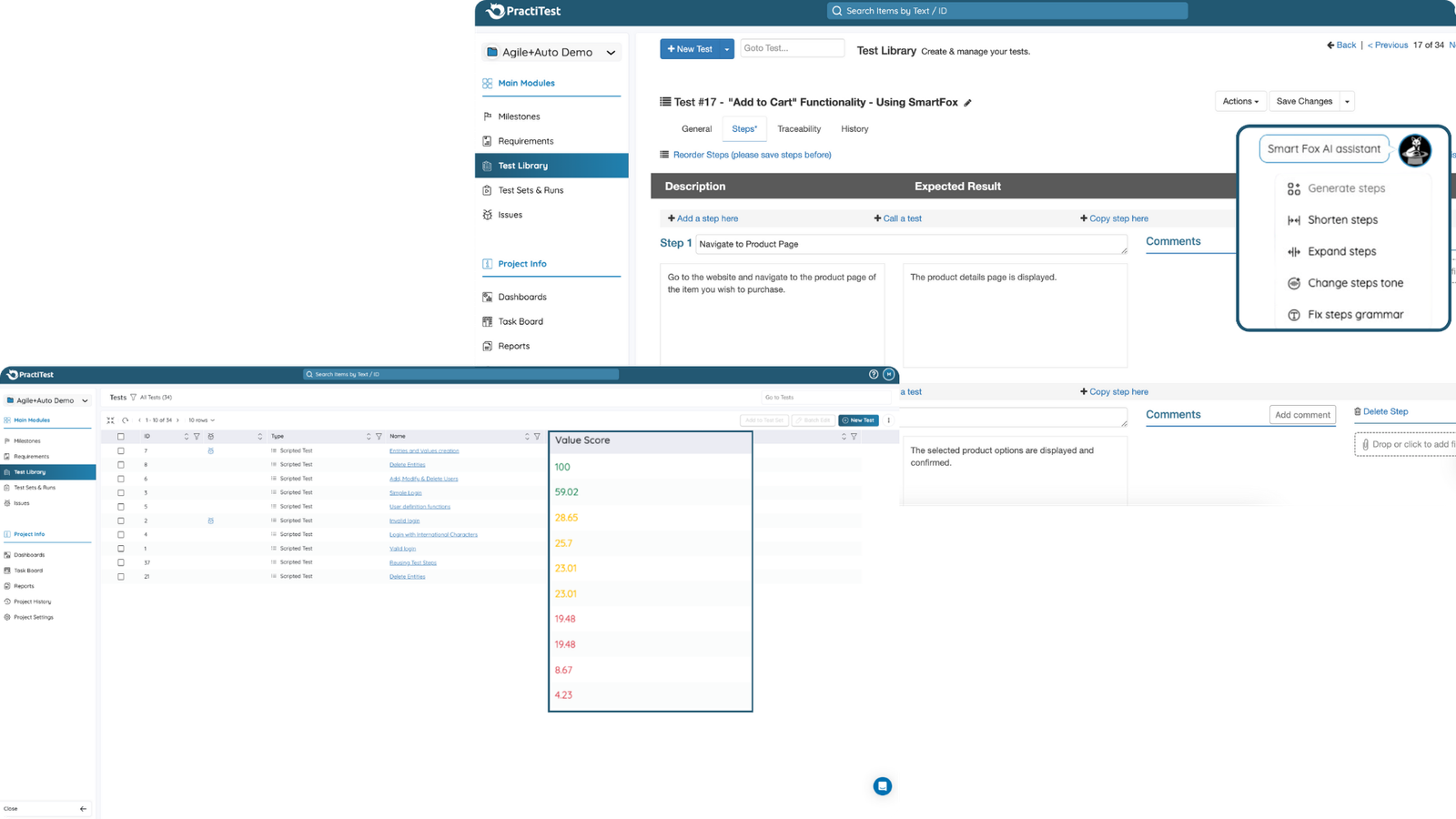Open the user avatar in tests list window

click(x=889, y=374)
